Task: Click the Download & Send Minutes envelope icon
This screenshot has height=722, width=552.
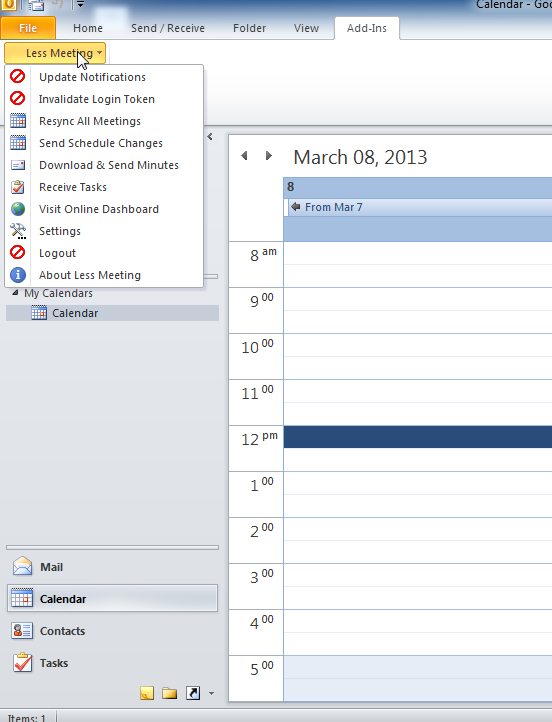Action: coord(17,165)
